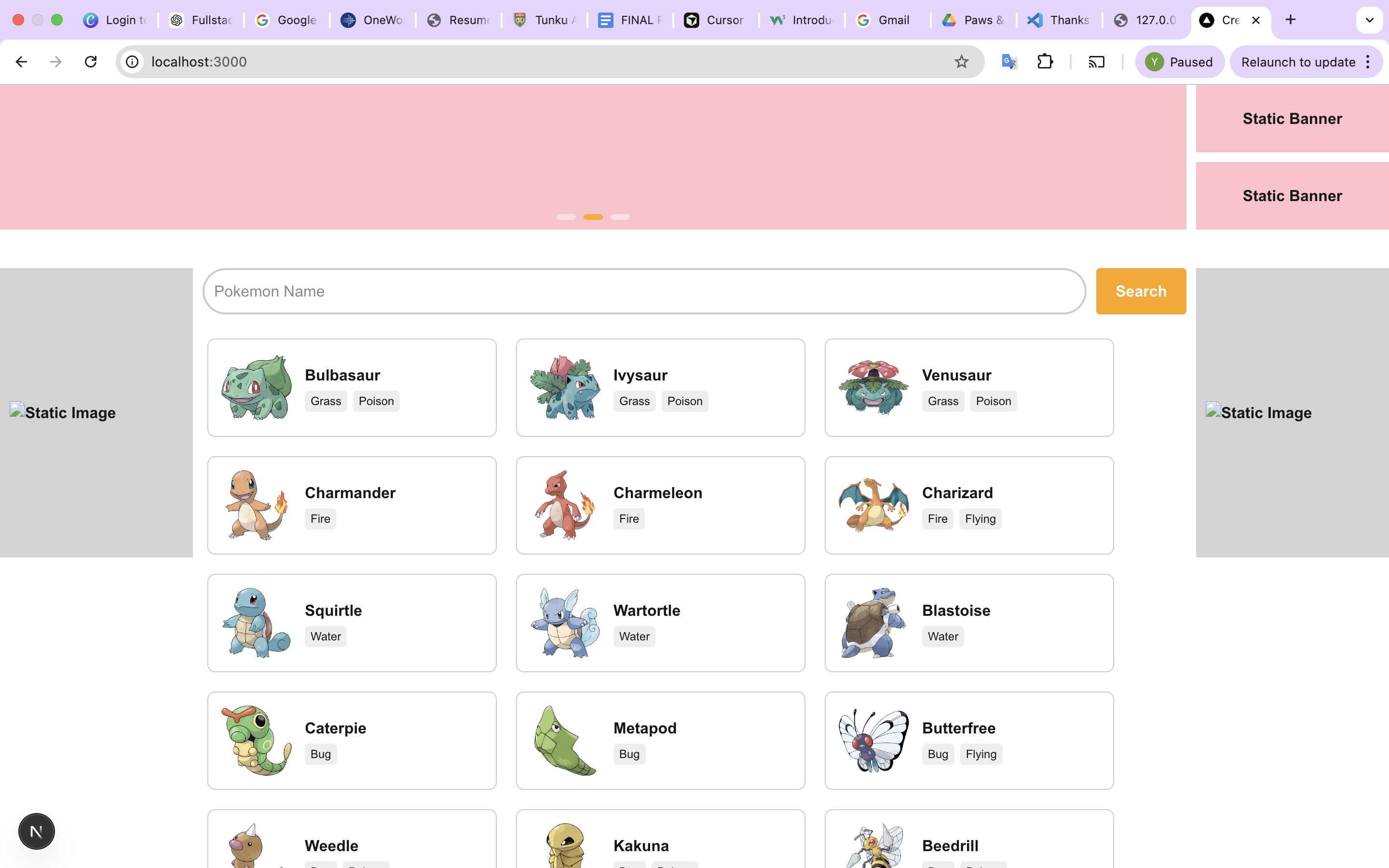Click the top Static Banner
The image size is (1389, 868).
pyautogui.click(x=1292, y=119)
